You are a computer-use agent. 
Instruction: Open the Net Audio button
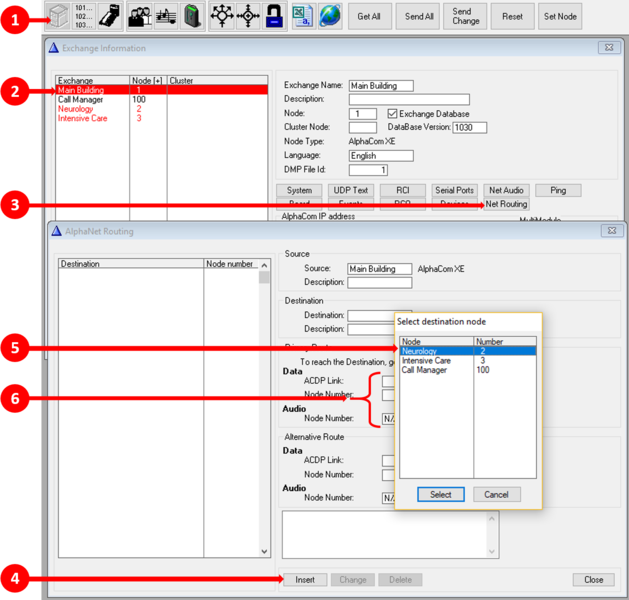coord(506,190)
